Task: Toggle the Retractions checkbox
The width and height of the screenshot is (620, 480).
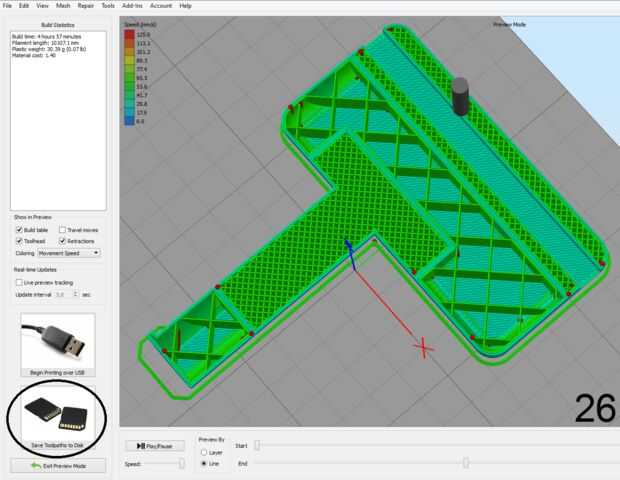Action: (x=62, y=241)
